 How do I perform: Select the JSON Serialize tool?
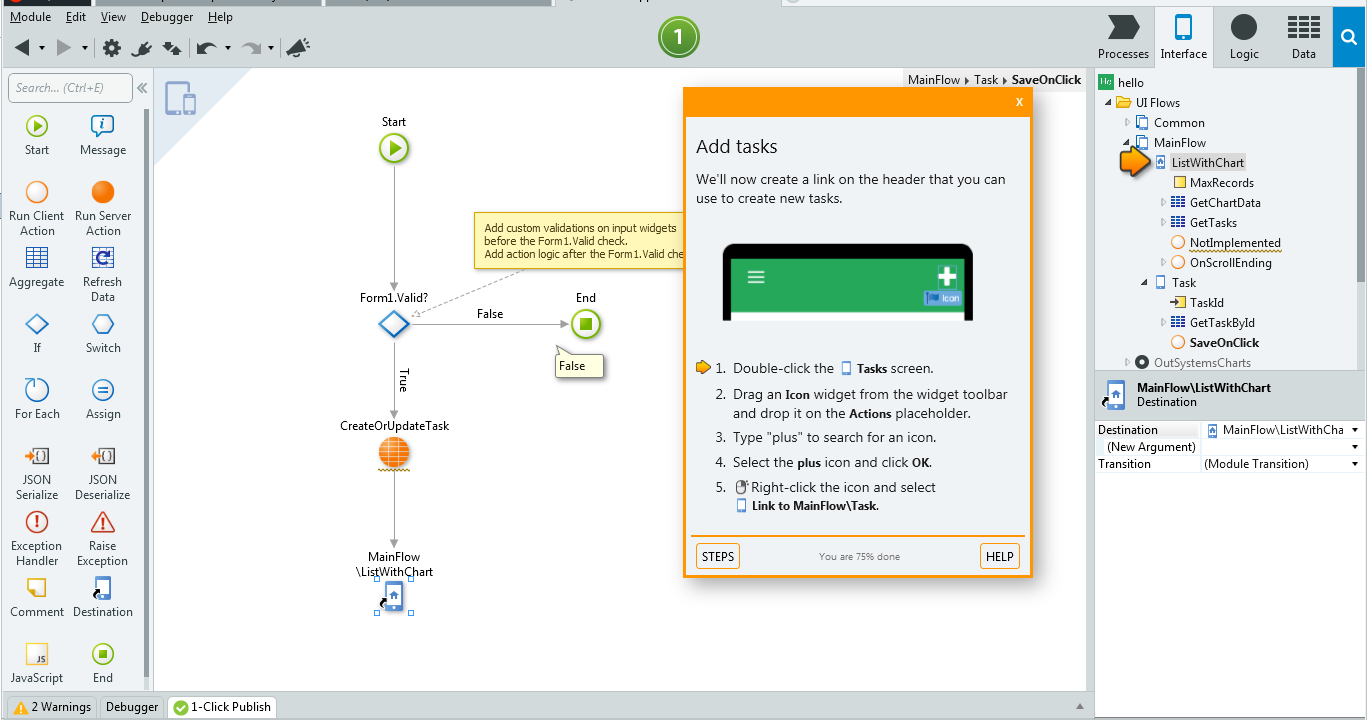click(x=37, y=472)
